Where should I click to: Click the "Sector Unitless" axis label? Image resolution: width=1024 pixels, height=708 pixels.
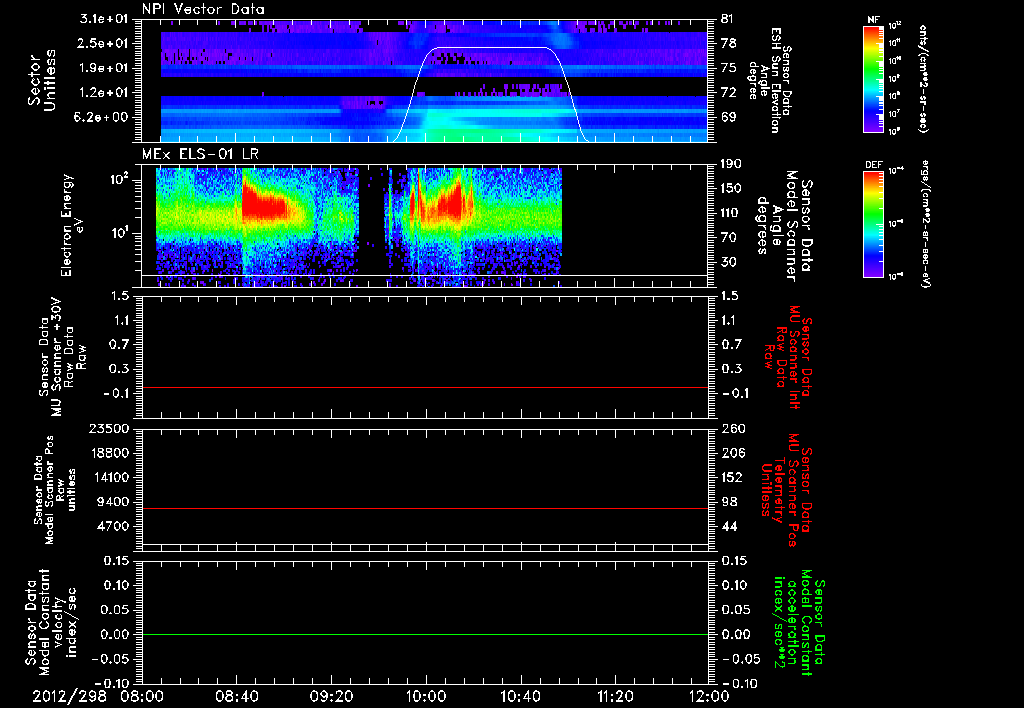(41, 80)
